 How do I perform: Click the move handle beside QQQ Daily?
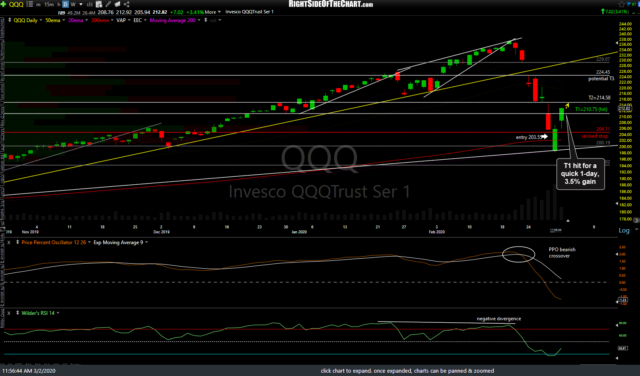[9, 20]
